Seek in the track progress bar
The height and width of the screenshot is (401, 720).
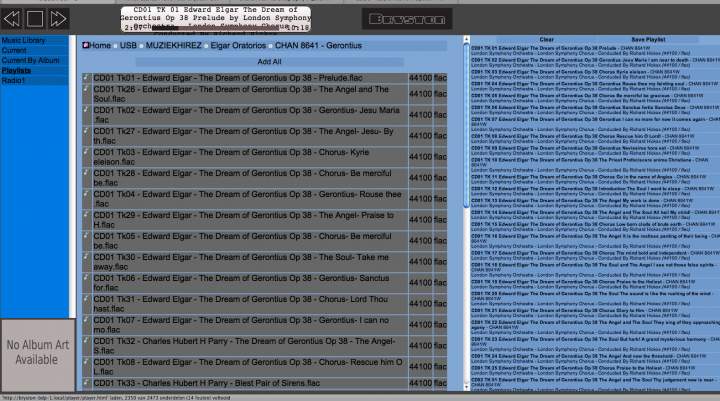216,28
